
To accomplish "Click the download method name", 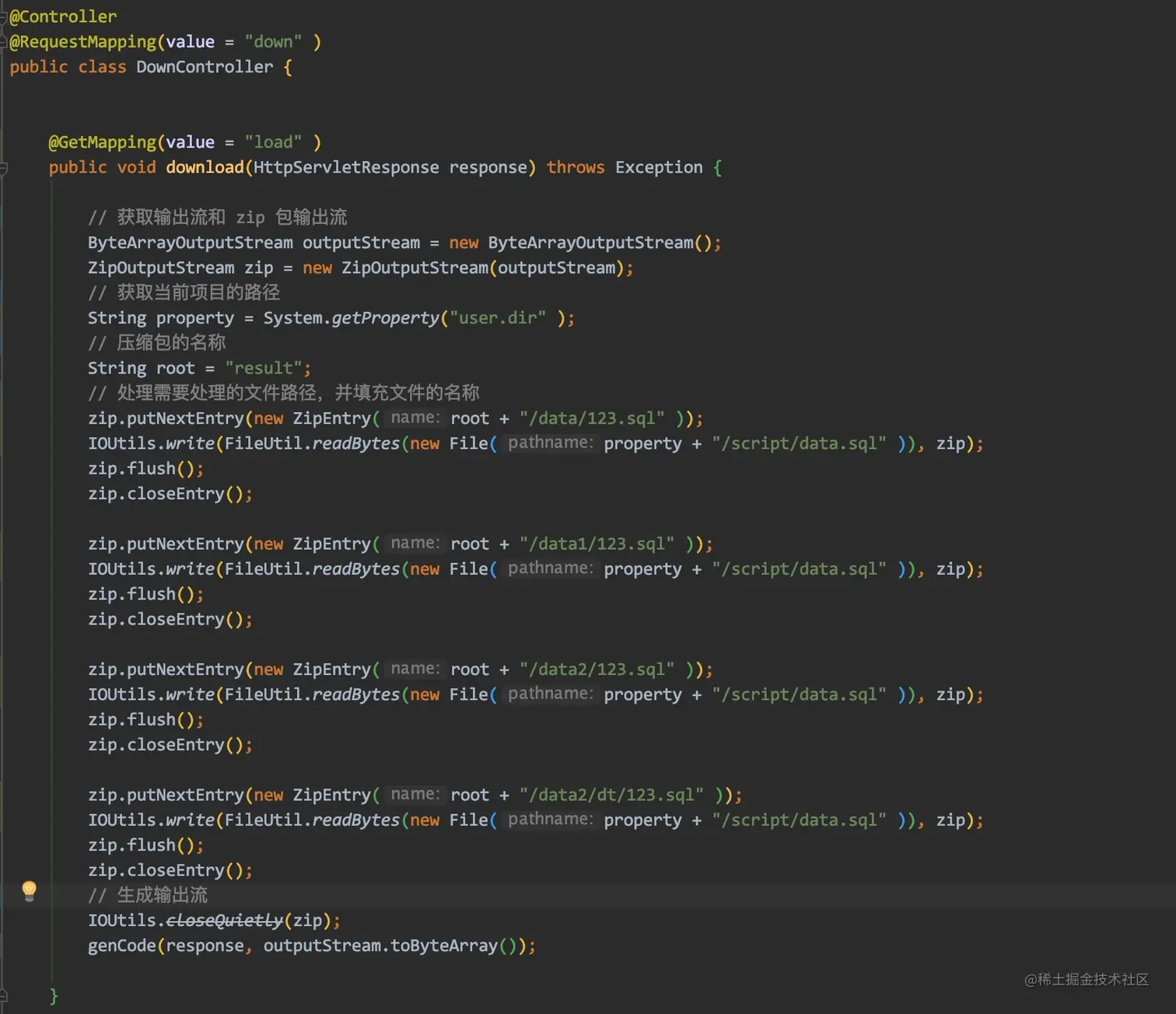I will point(205,167).
